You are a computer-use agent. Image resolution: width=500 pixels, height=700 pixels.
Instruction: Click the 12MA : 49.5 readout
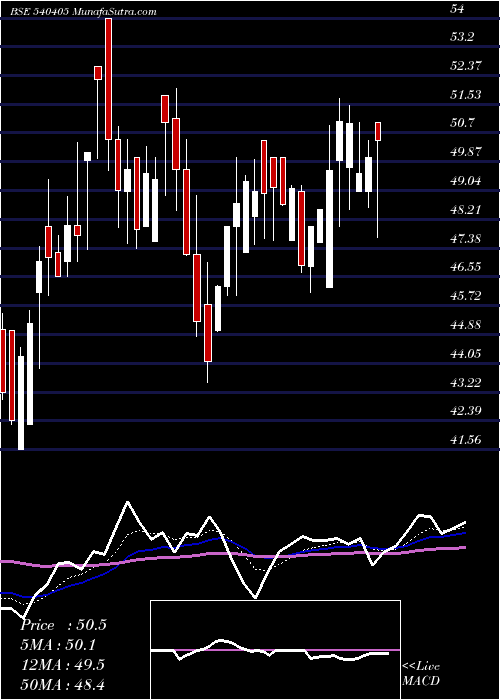(62, 664)
